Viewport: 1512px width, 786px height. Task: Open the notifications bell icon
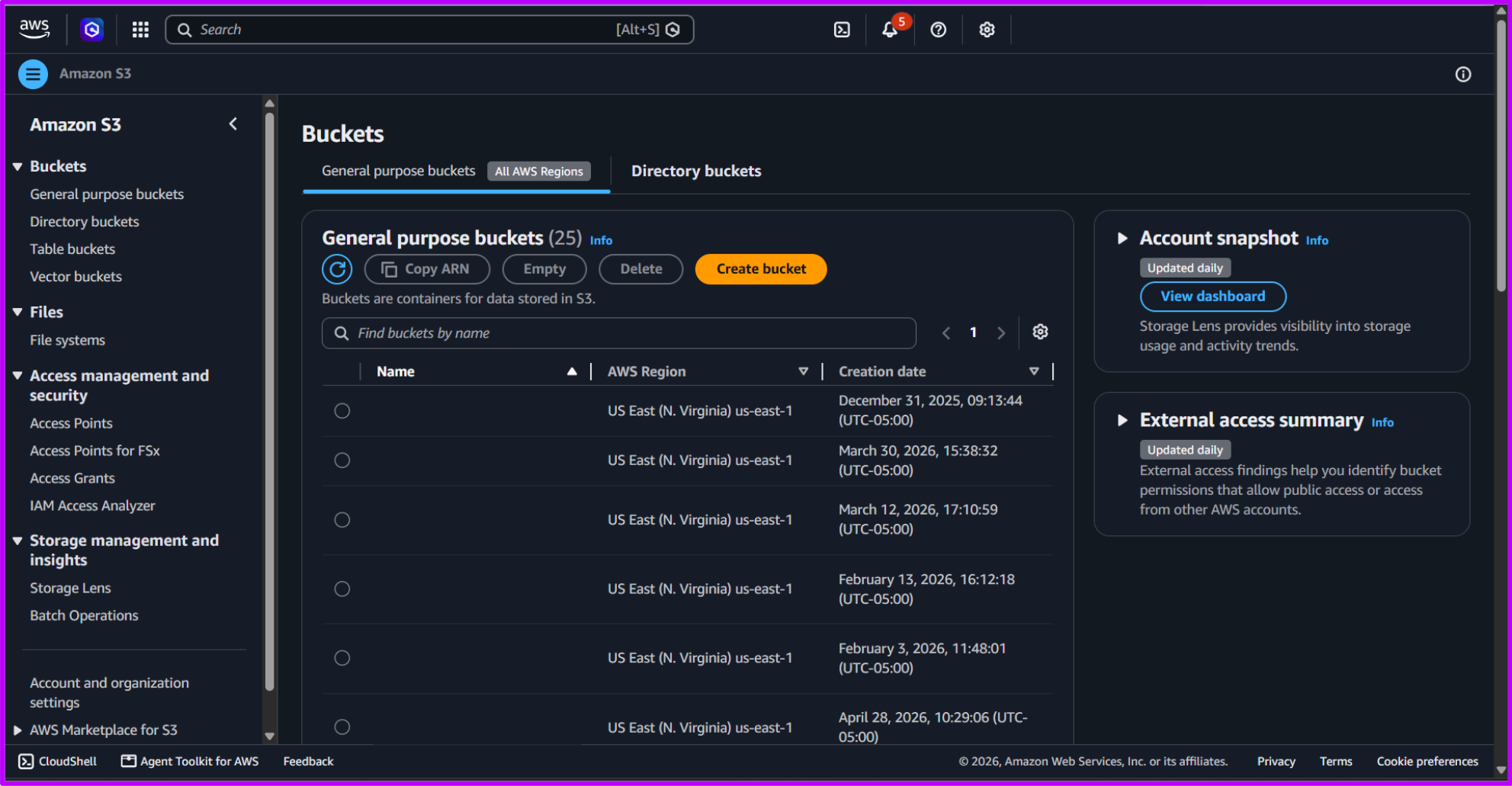click(x=890, y=30)
